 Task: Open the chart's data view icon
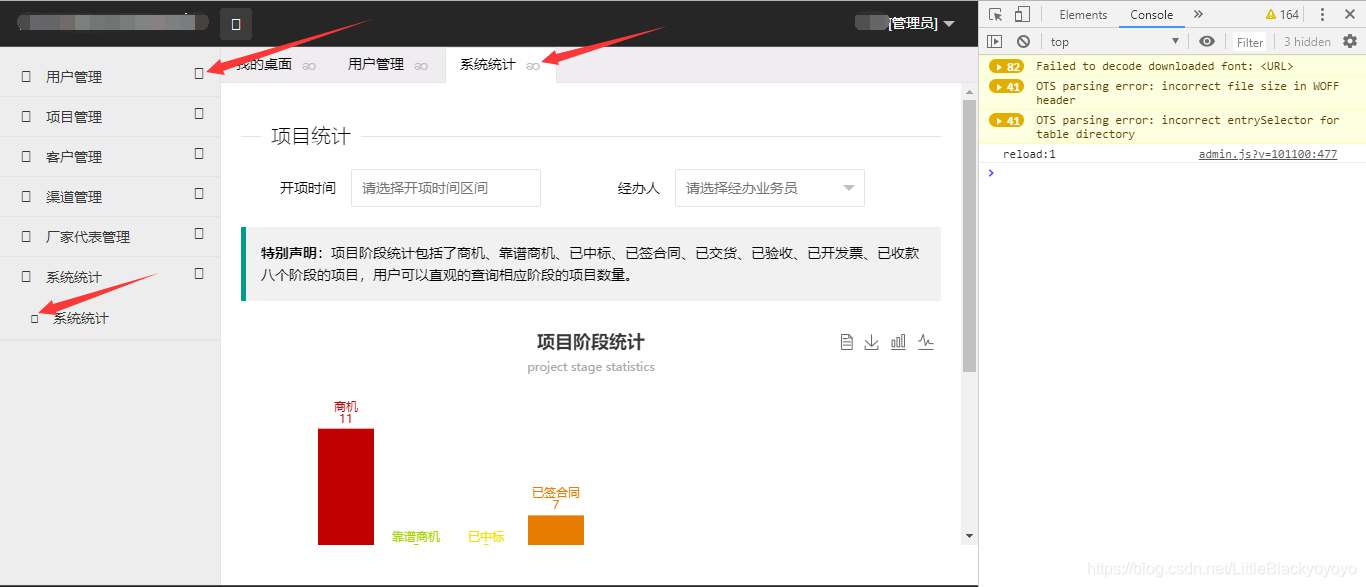coord(846,341)
